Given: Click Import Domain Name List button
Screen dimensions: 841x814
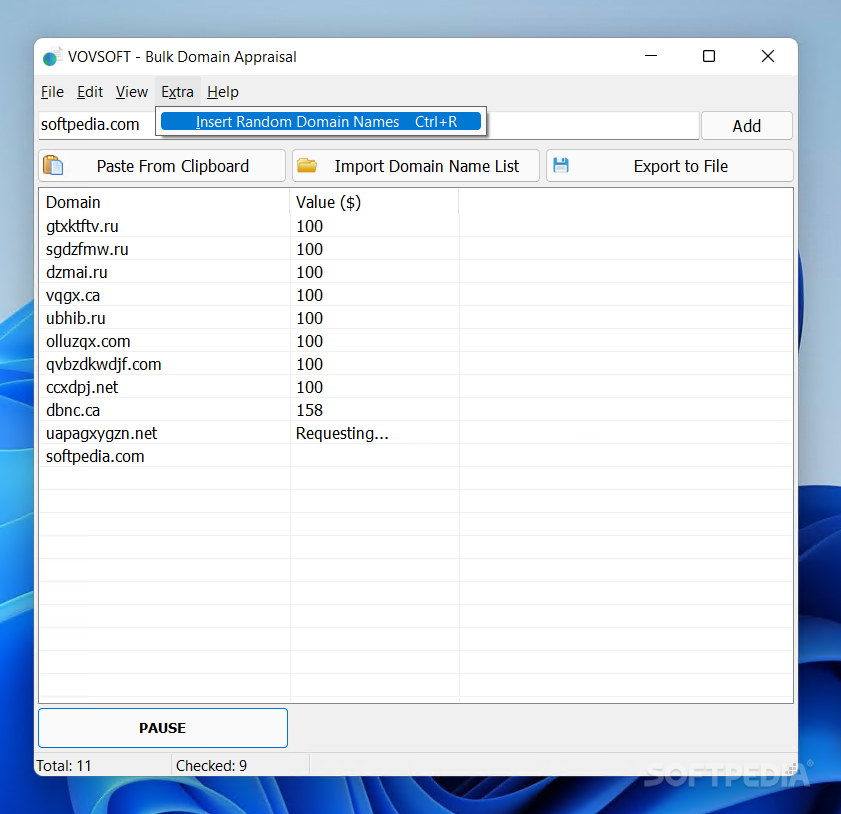Looking at the screenshot, I should coord(416,166).
